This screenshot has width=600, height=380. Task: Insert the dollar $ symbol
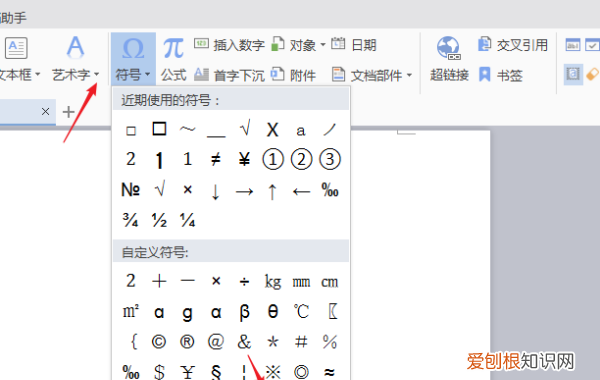[x=159, y=372]
